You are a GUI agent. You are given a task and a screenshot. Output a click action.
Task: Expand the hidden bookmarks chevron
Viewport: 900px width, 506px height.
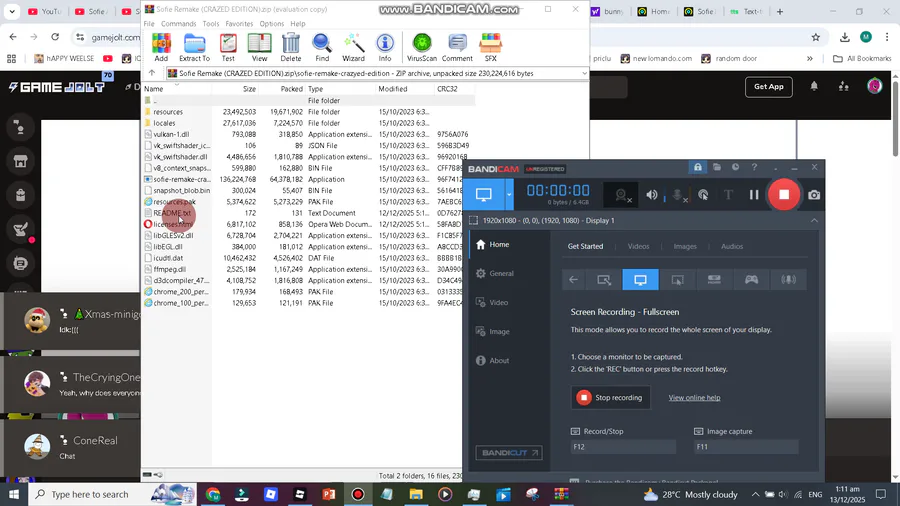[810, 59]
